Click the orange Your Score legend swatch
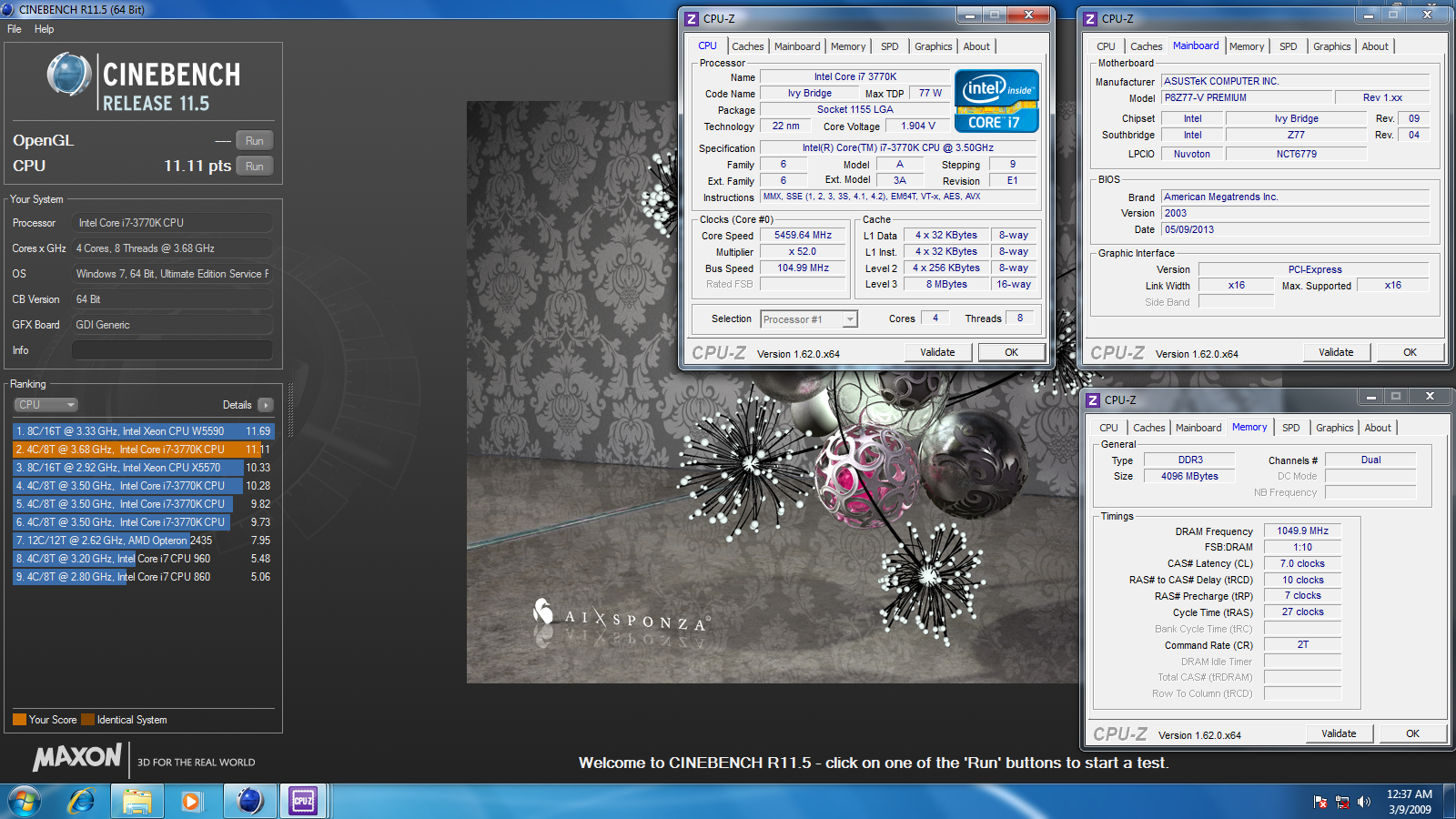 click(x=19, y=720)
